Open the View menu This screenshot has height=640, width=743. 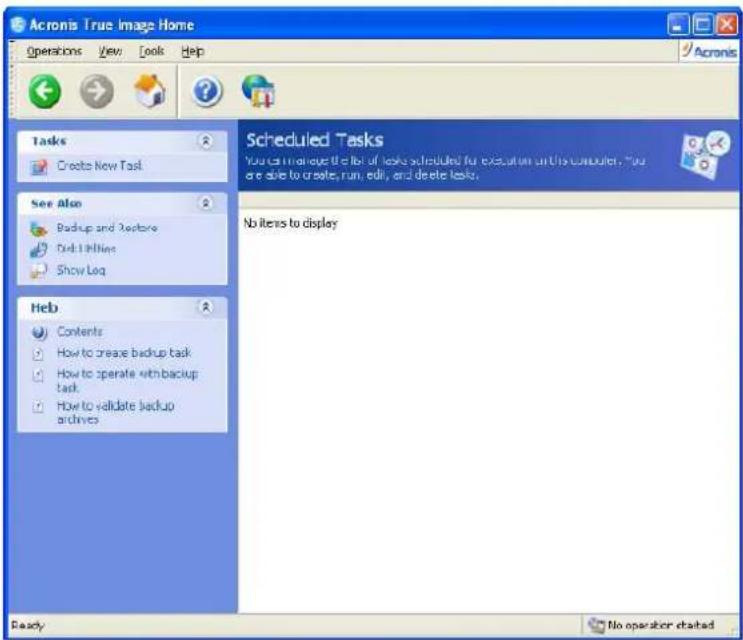110,51
